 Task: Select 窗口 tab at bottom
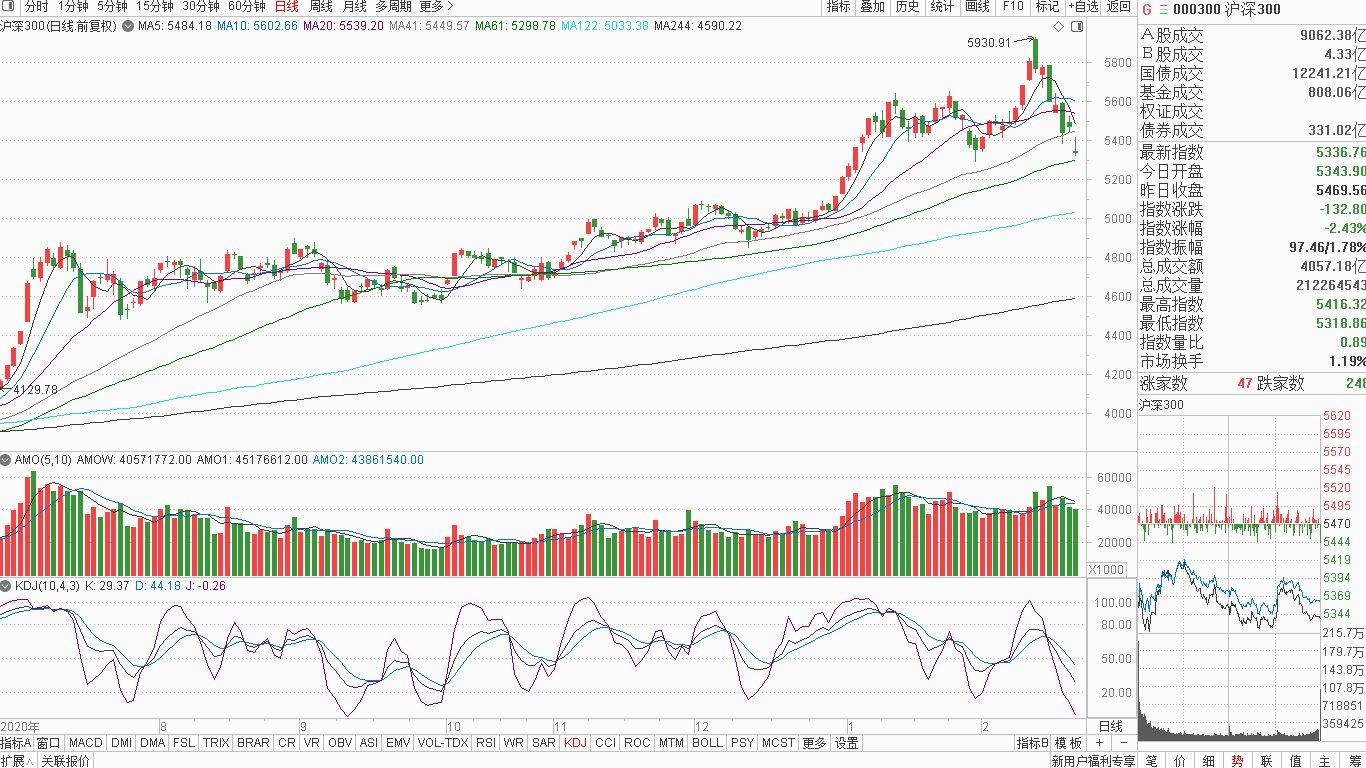pos(49,743)
